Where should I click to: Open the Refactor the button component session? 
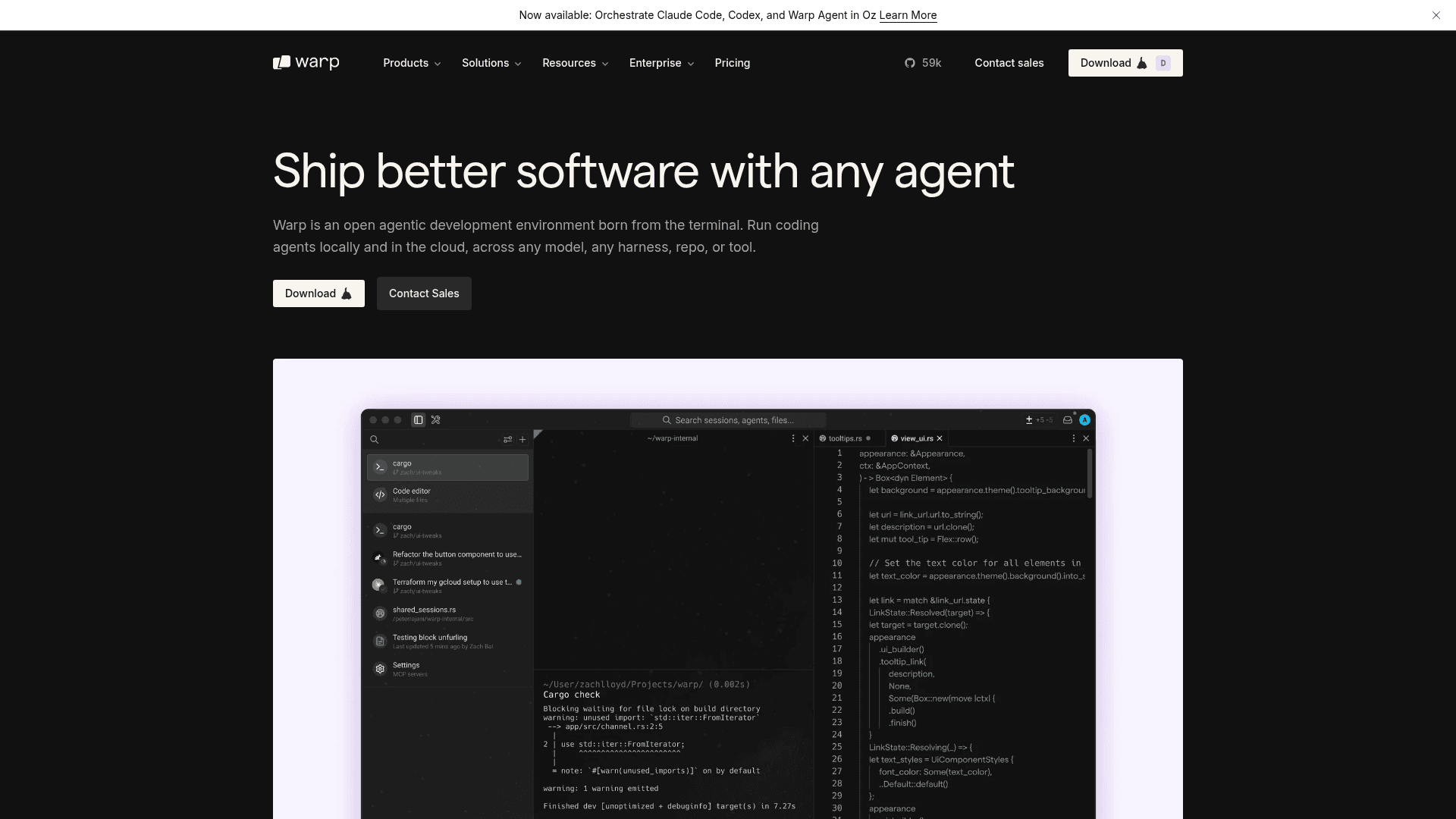coord(447,558)
